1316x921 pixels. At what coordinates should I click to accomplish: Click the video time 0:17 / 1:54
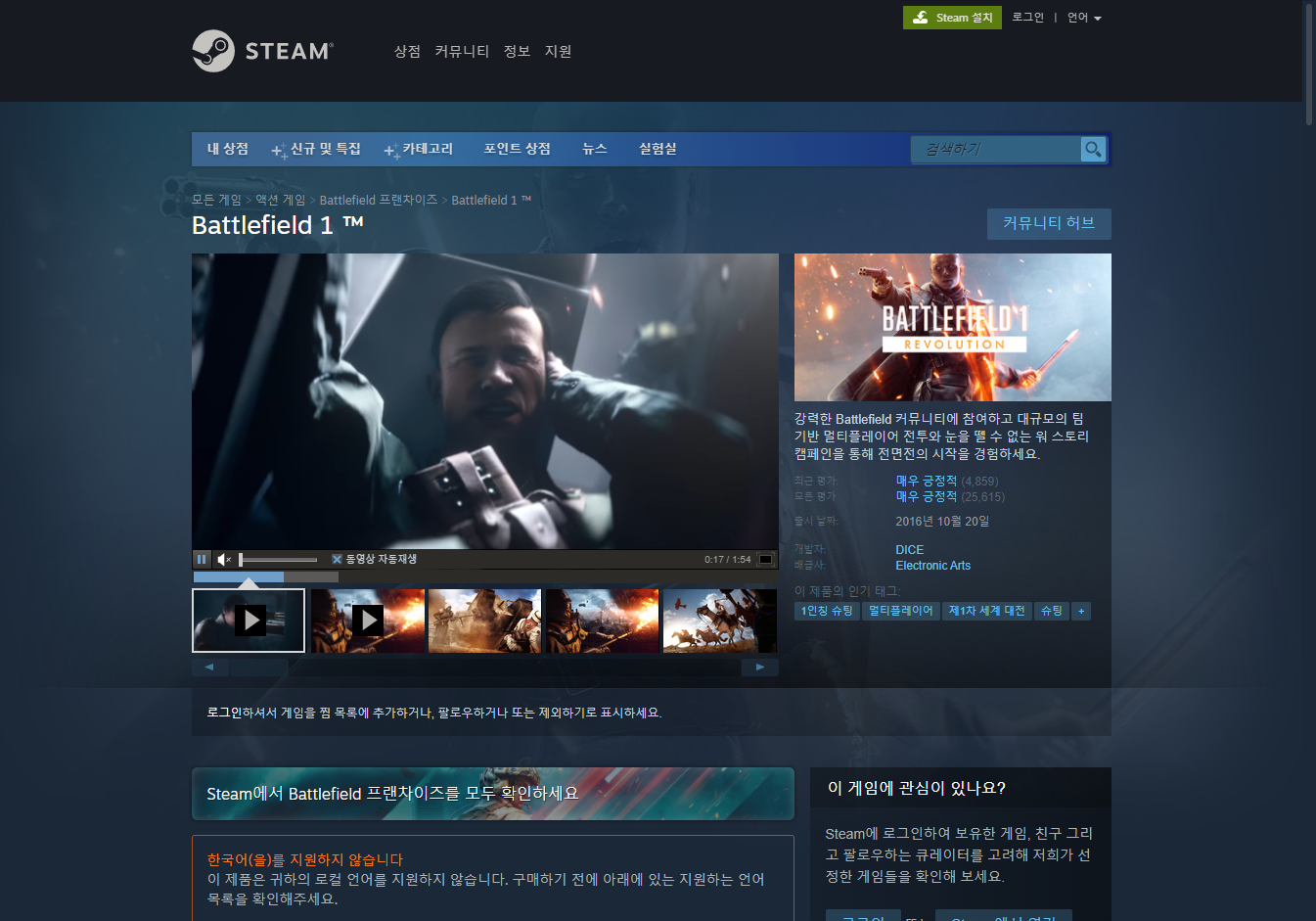728,560
